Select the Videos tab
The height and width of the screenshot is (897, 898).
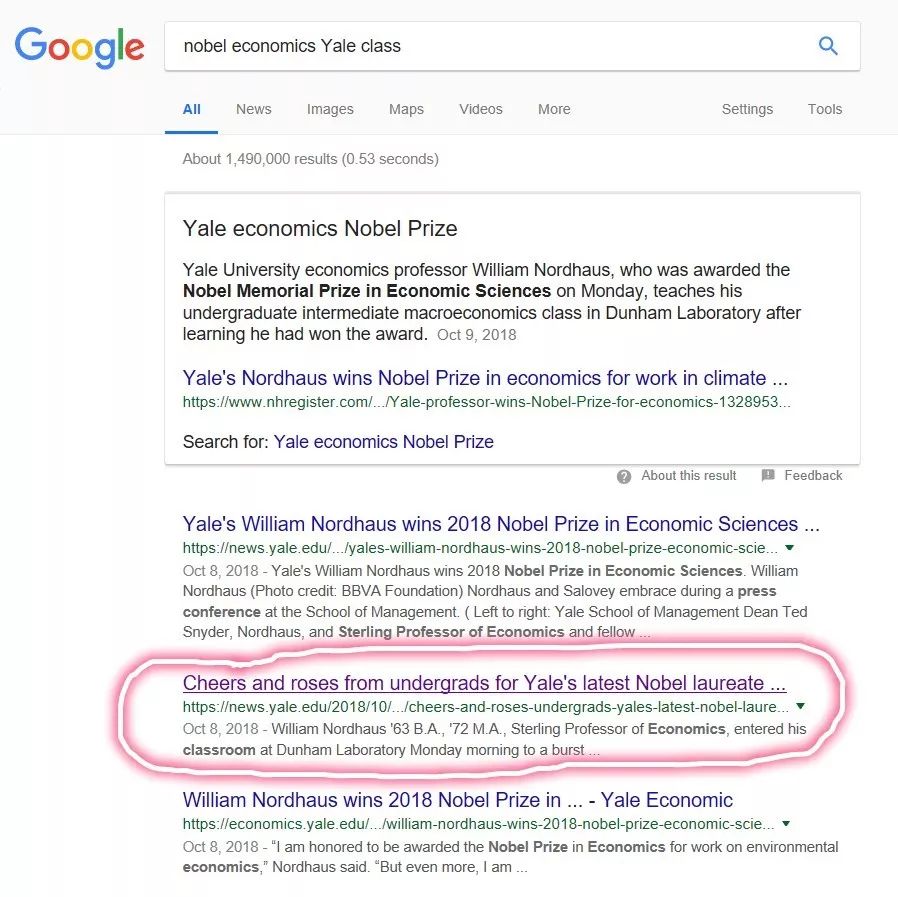point(481,109)
